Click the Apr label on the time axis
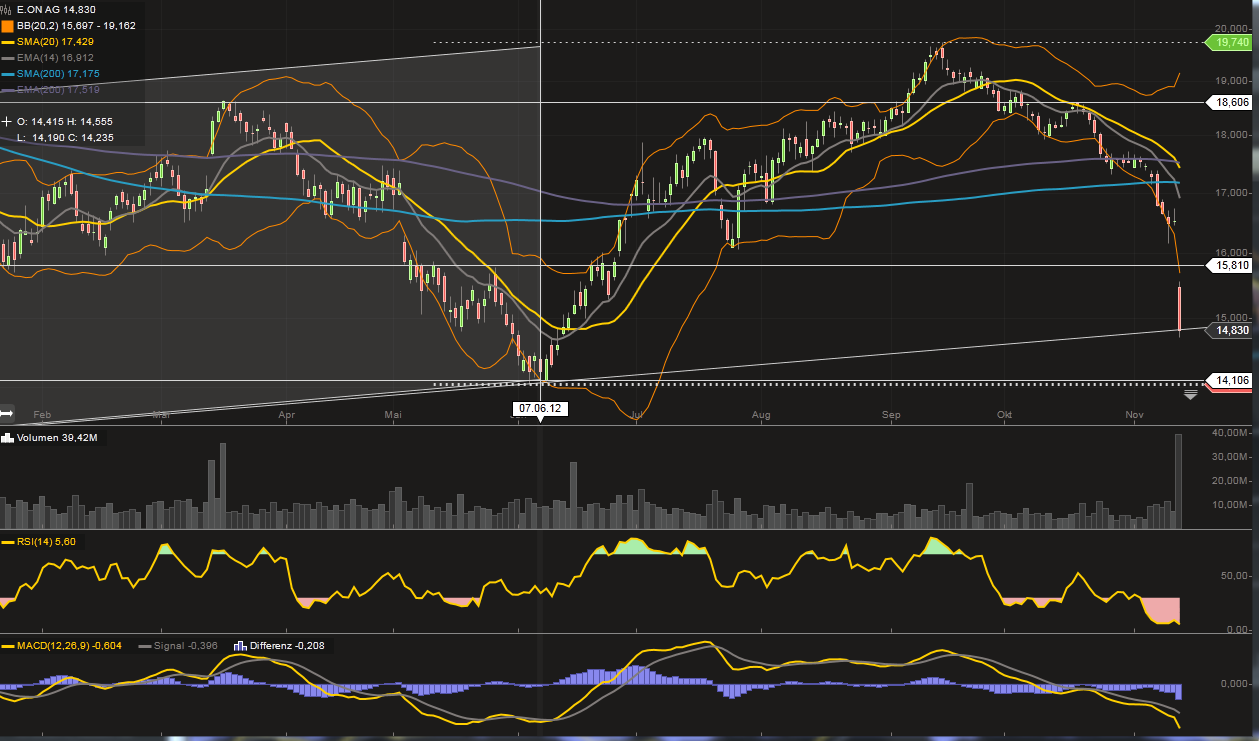This screenshot has height=741, width=1259. pos(286,413)
